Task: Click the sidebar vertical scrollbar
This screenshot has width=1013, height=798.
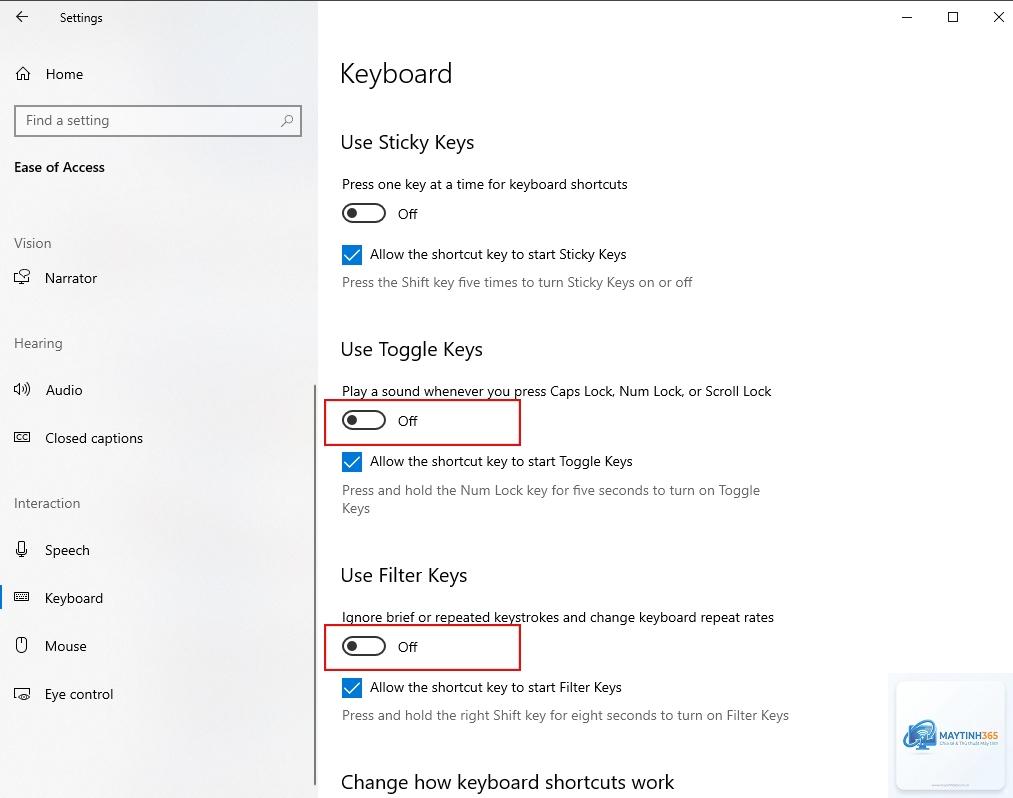Action: 315,585
